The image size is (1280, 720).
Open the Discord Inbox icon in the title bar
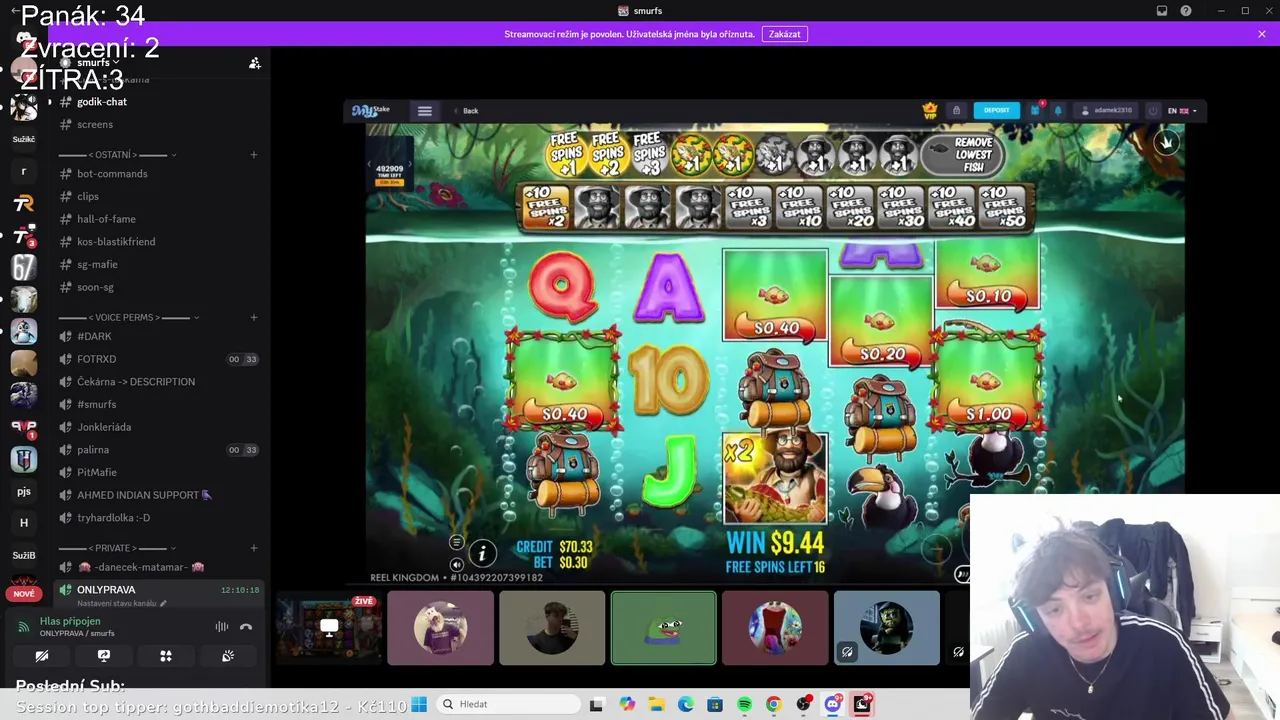(1162, 11)
